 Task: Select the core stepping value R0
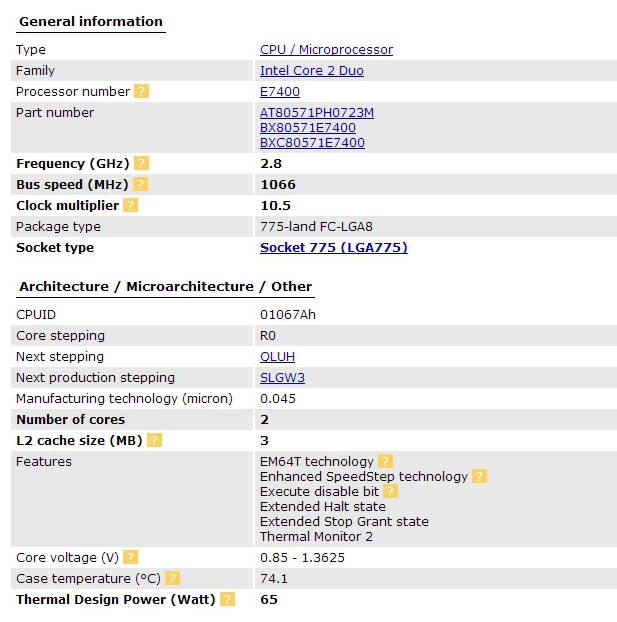coord(267,336)
